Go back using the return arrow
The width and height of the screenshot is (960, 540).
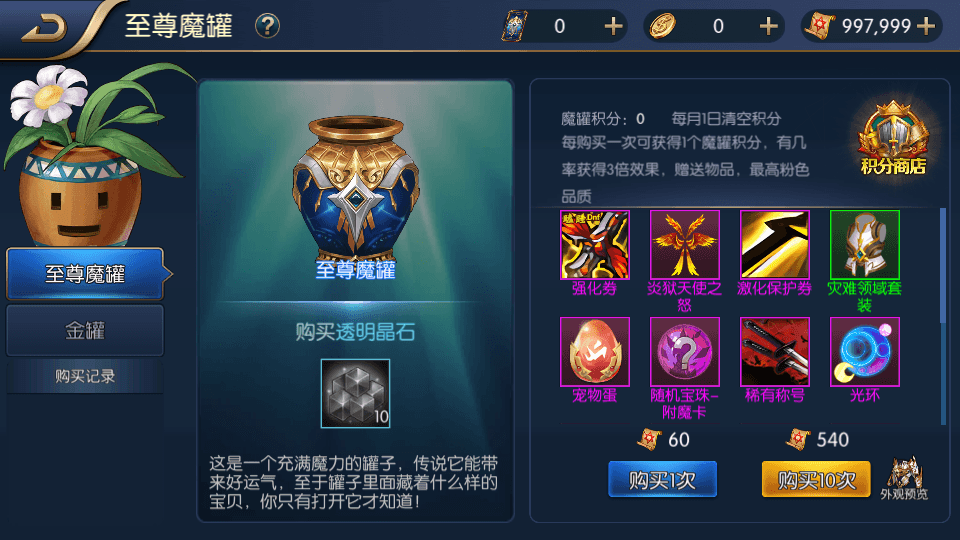(45, 27)
